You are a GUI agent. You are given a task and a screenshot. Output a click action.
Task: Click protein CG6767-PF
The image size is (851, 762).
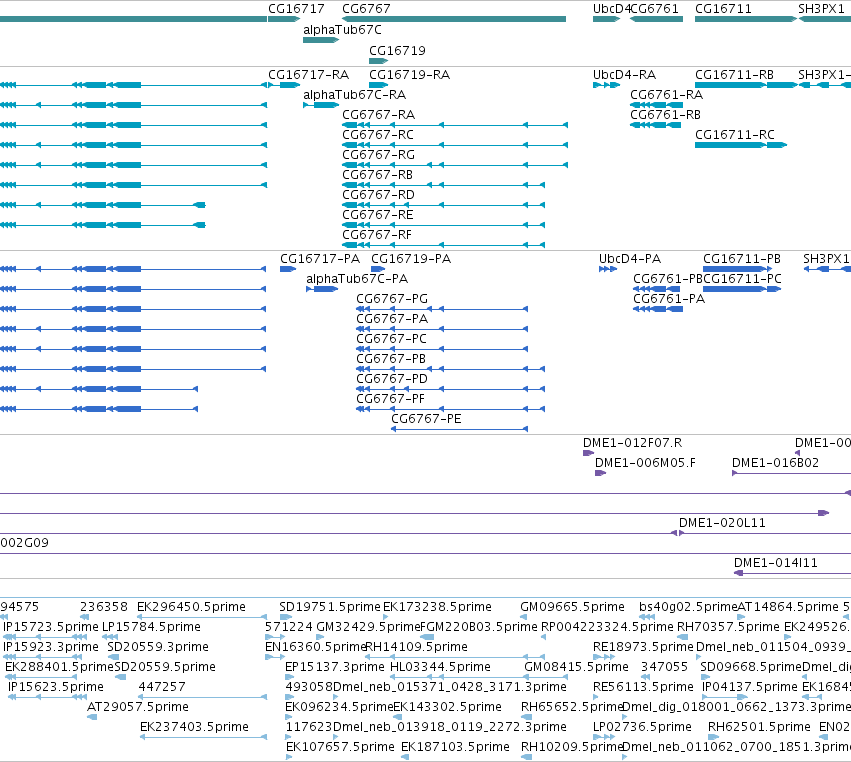click(x=450, y=409)
